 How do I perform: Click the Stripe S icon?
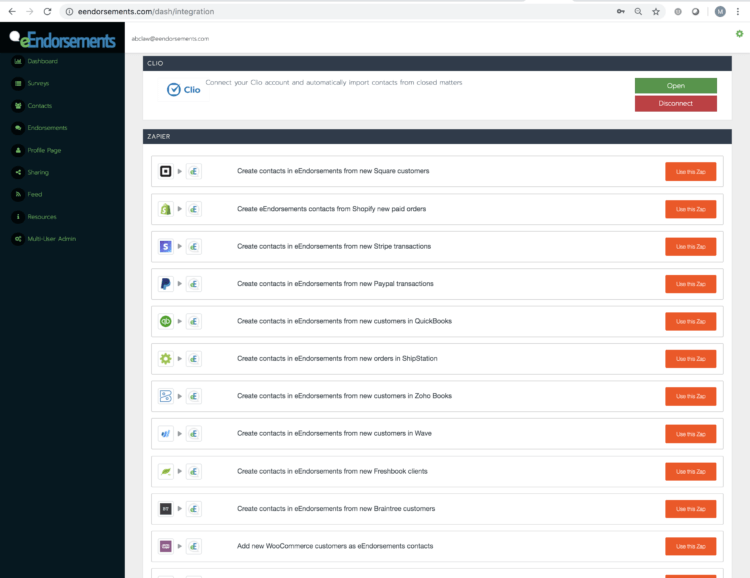165,246
